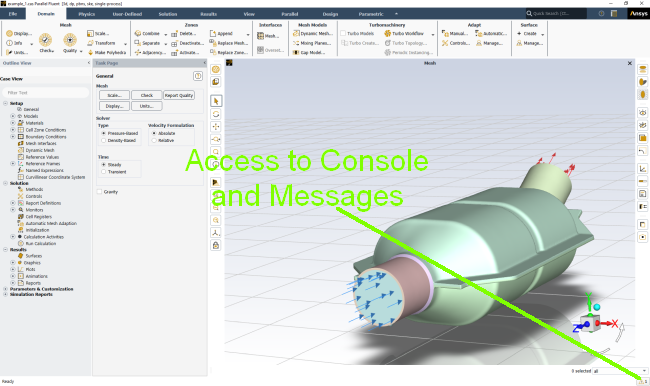Open Adapt Manage dialog
The image size is (650, 386).
(x=489, y=43)
